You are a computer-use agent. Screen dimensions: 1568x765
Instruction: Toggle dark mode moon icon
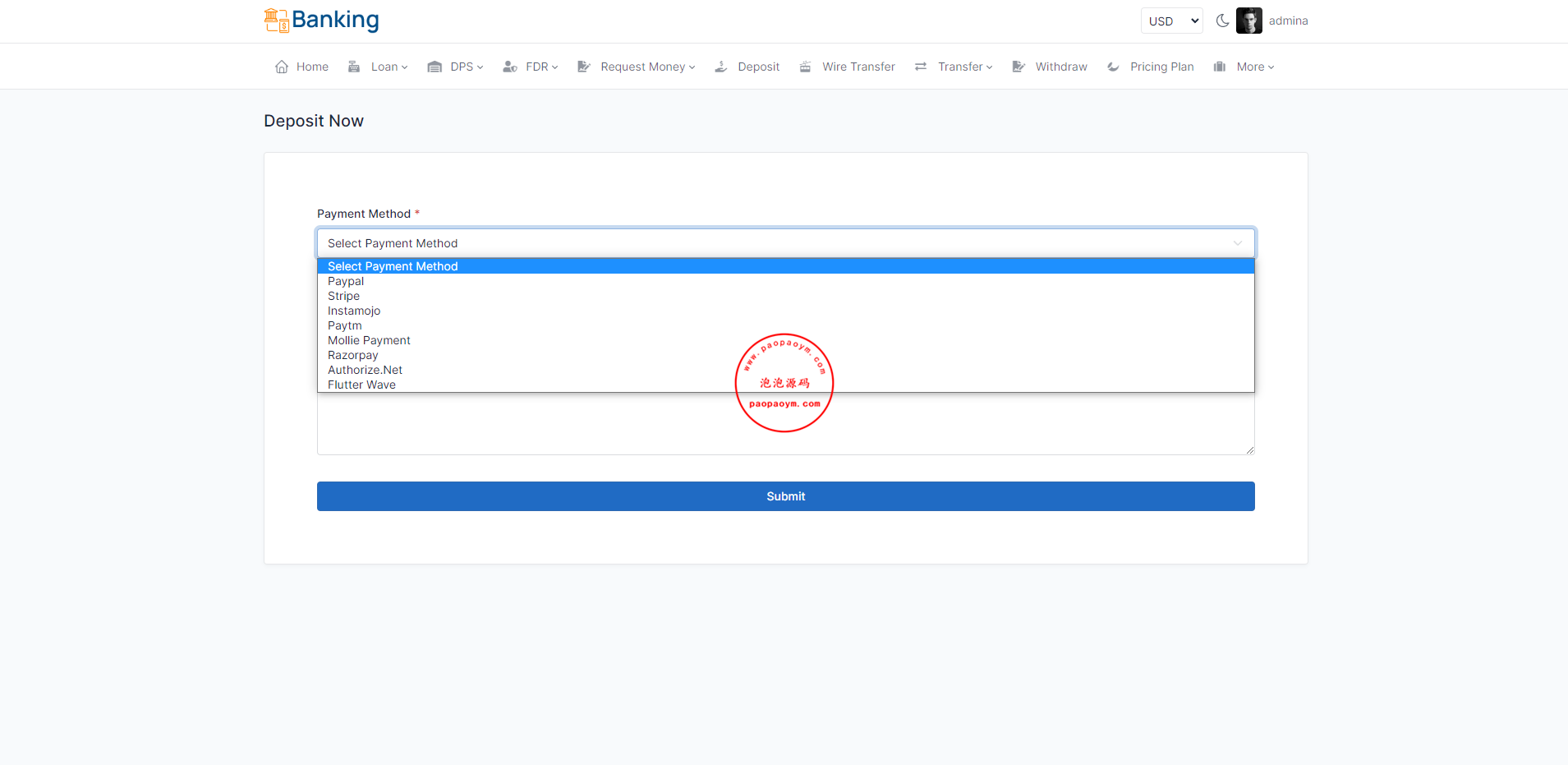tap(1222, 21)
